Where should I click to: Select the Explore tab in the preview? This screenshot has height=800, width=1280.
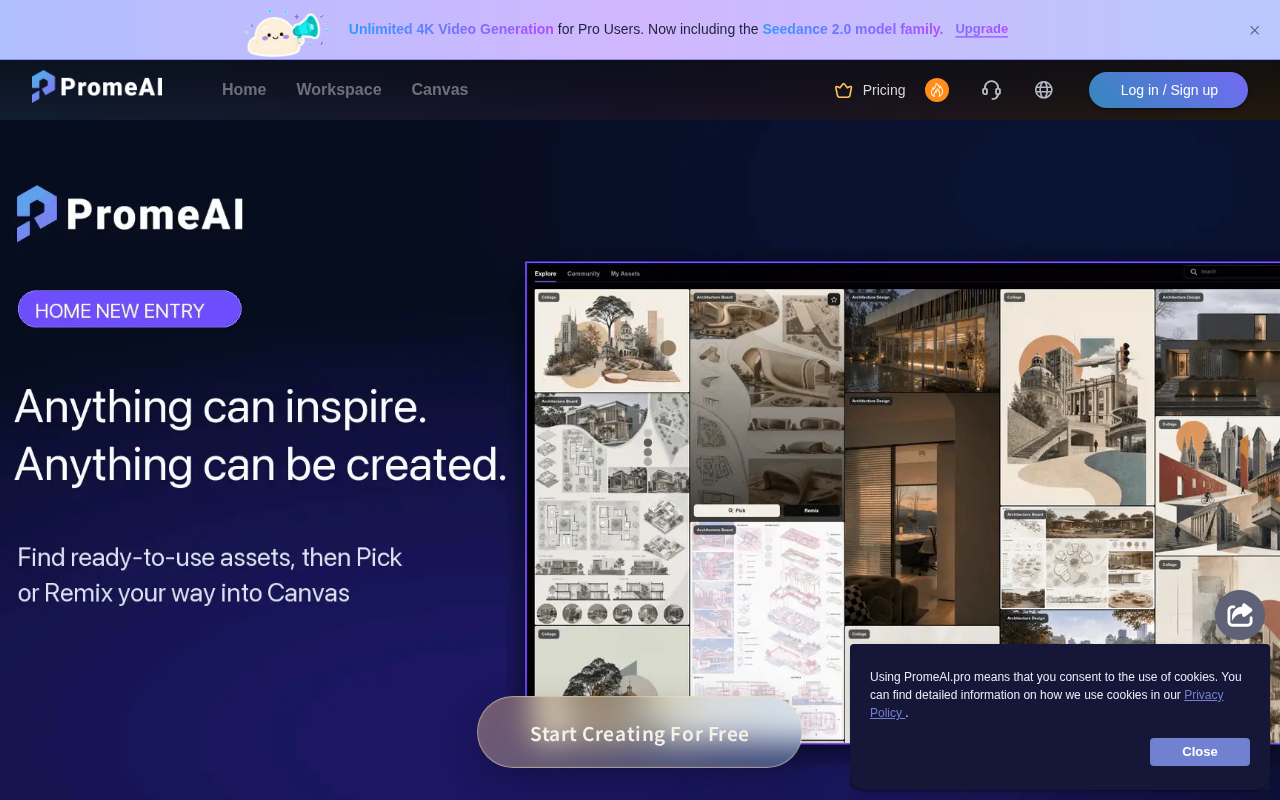pos(545,274)
